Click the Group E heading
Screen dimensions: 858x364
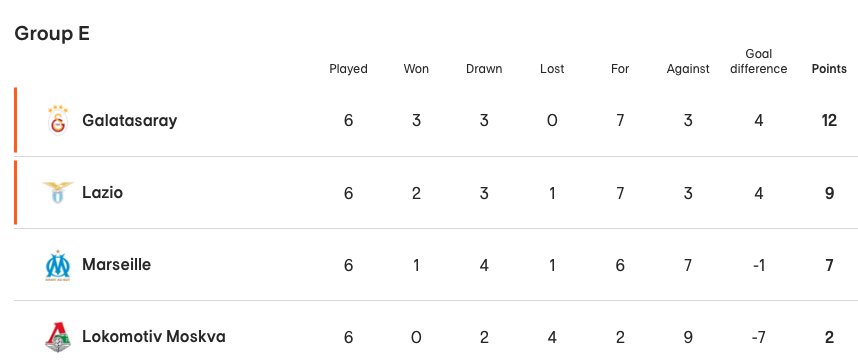pos(52,34)
